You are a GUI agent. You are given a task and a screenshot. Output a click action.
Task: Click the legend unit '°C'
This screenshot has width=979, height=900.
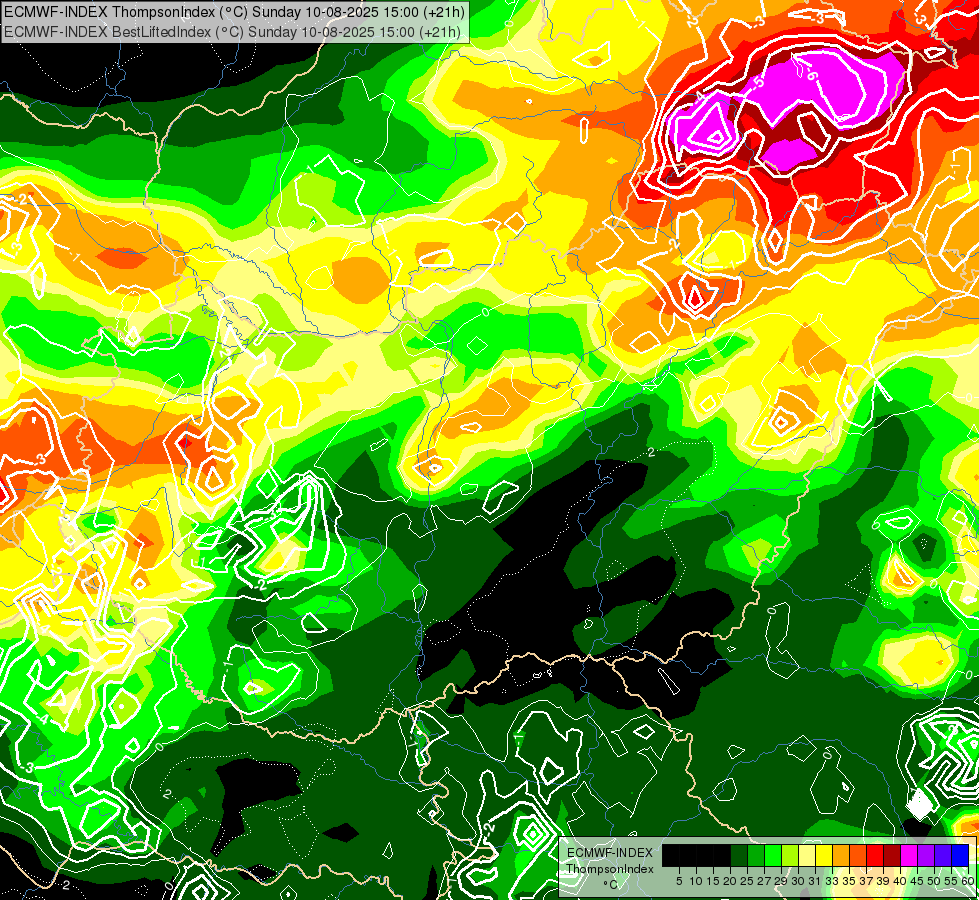point(611,885)
